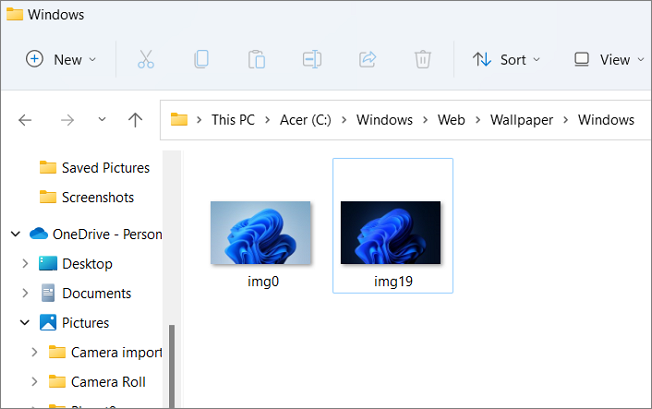Click the Documents icon in sidebar
The image size is (652, 409).
(x=48, y=293)
